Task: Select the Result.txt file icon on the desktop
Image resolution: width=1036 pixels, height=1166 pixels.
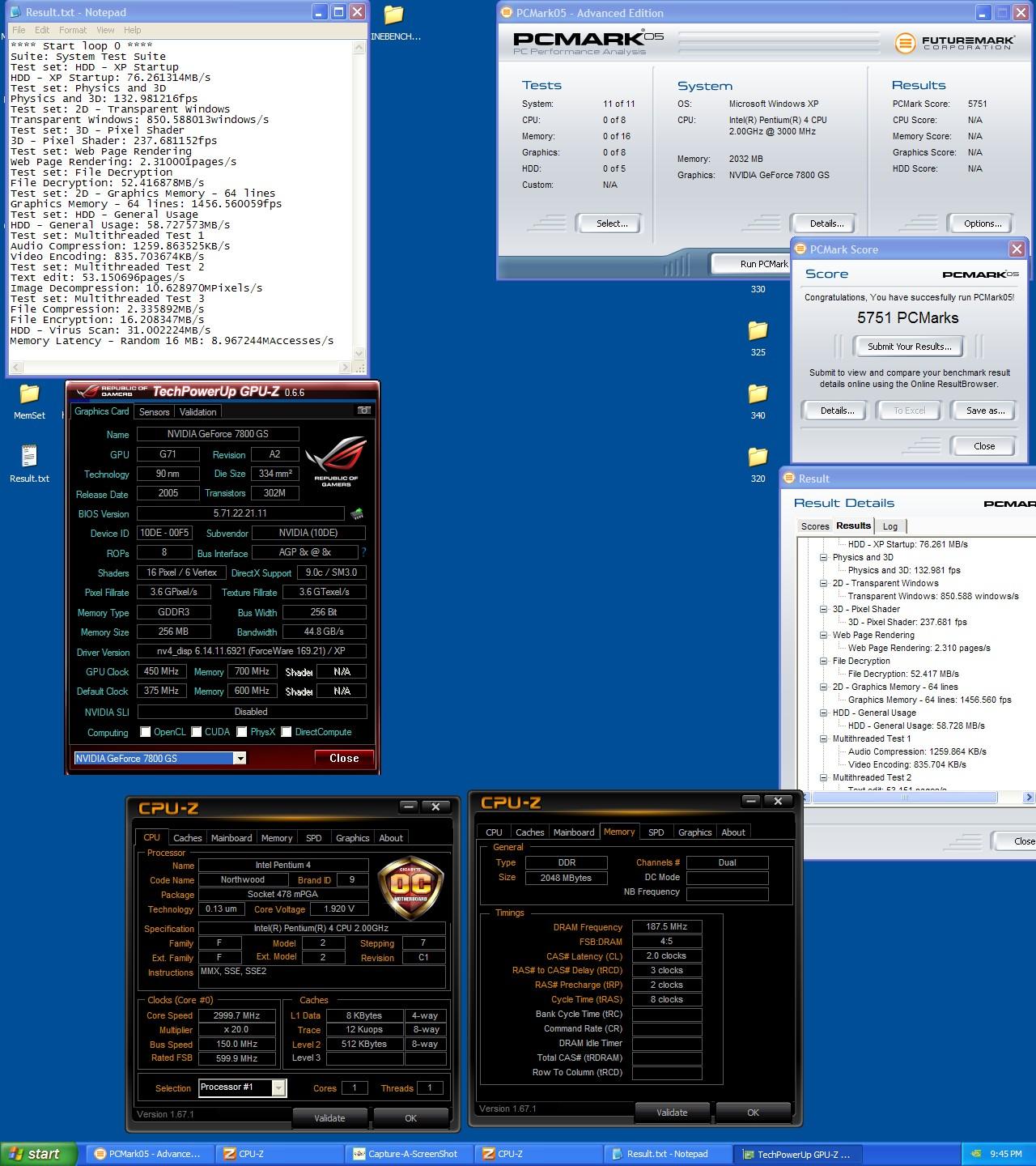Action: coord(29,464)
